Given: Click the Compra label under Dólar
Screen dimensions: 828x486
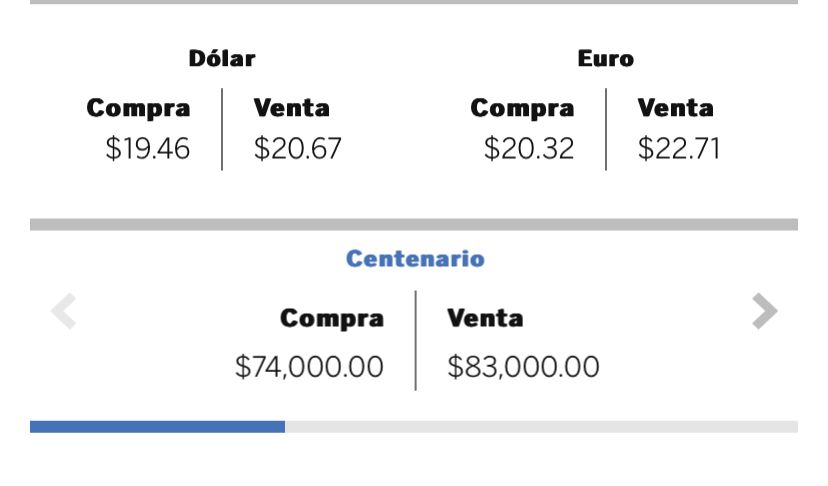Looking at the screenshot, I should pos(138,108).
